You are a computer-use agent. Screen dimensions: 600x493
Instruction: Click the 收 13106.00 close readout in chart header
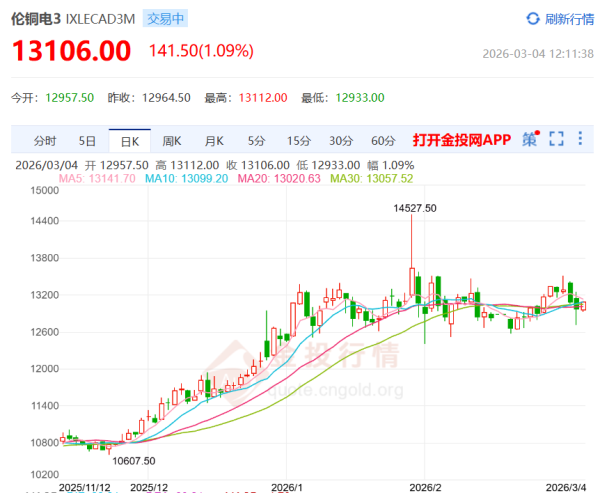258,165
